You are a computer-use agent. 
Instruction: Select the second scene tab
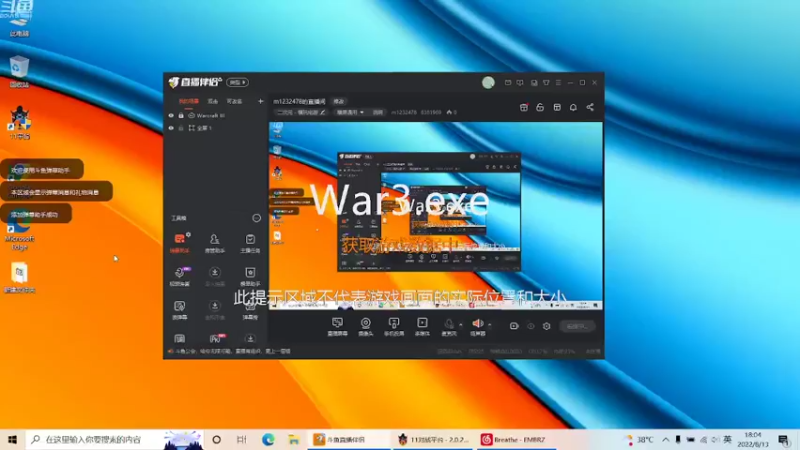pos(213,102)
